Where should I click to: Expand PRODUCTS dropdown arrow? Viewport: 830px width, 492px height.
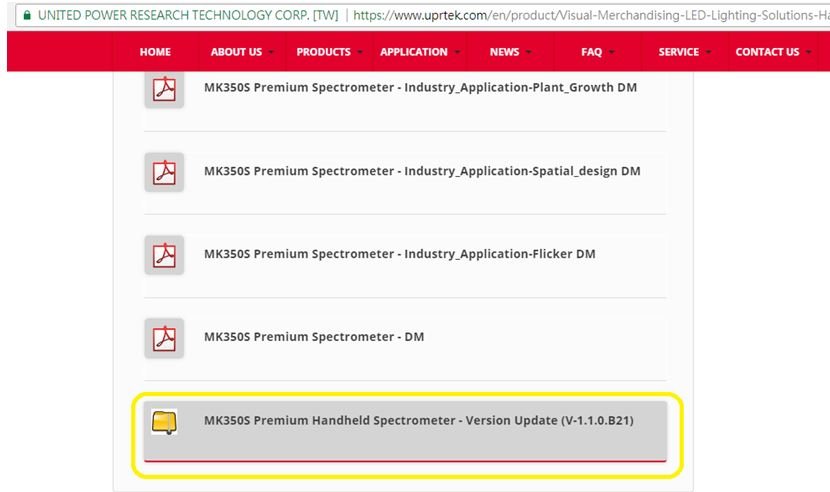[360, 52]
